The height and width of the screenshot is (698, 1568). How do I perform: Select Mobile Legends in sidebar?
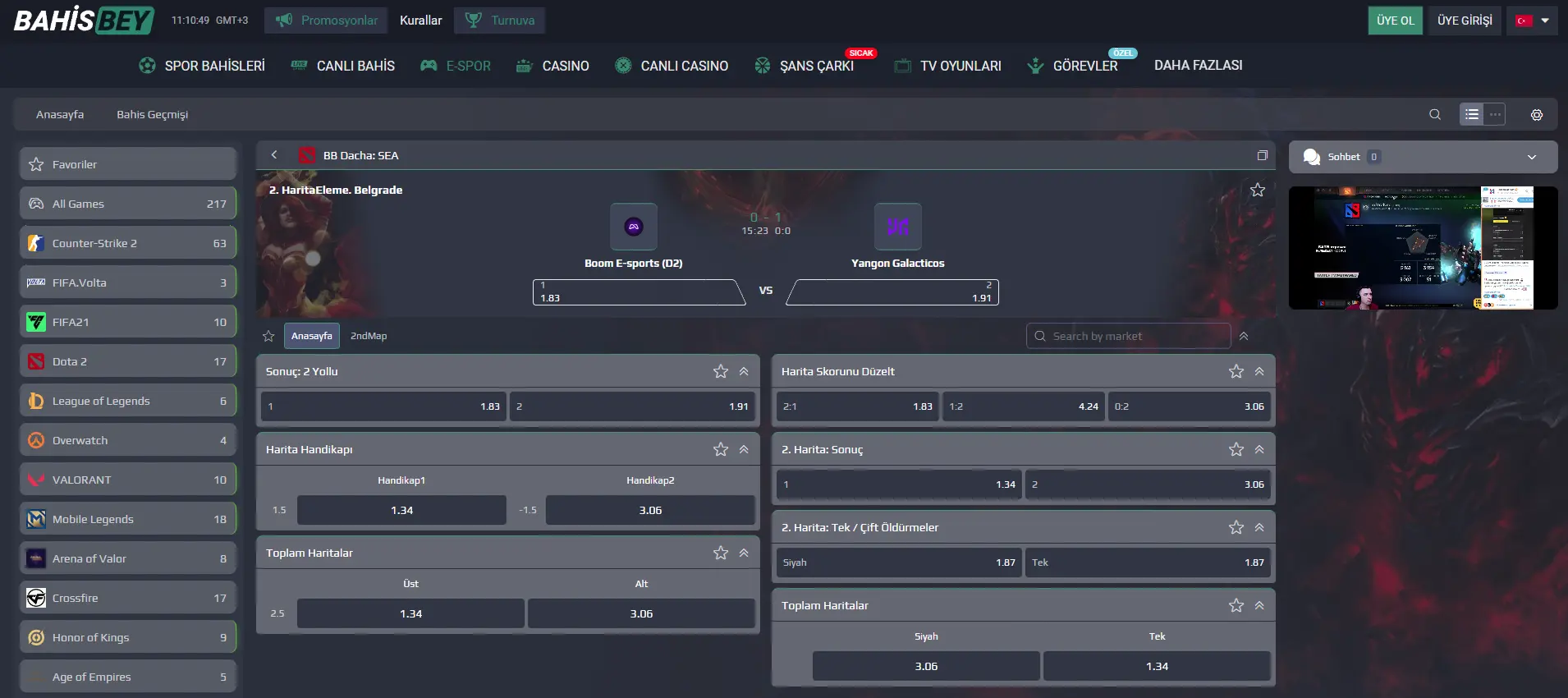coord(128,519)
